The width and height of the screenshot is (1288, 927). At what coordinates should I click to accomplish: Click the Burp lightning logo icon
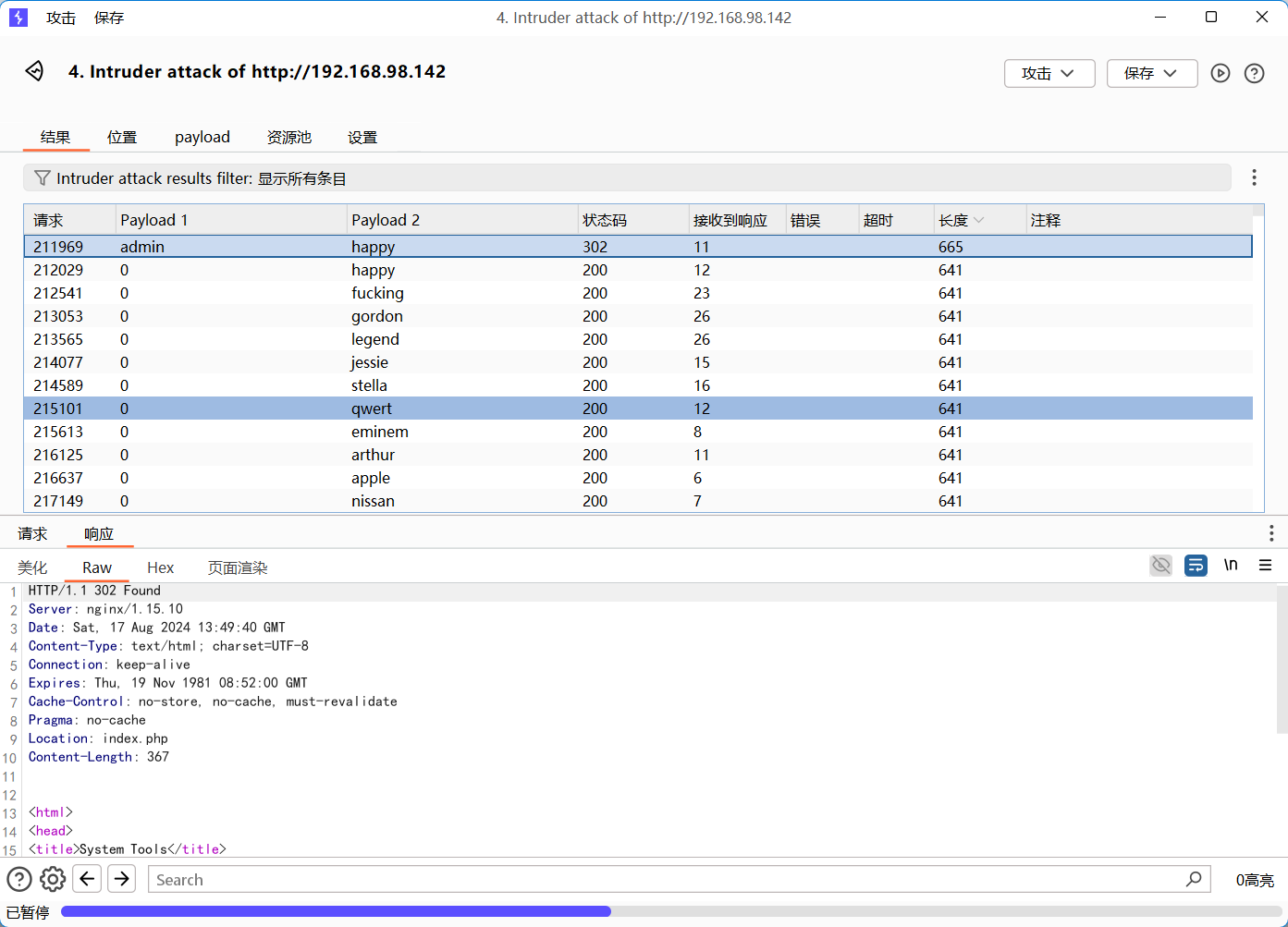coord(18,18)
